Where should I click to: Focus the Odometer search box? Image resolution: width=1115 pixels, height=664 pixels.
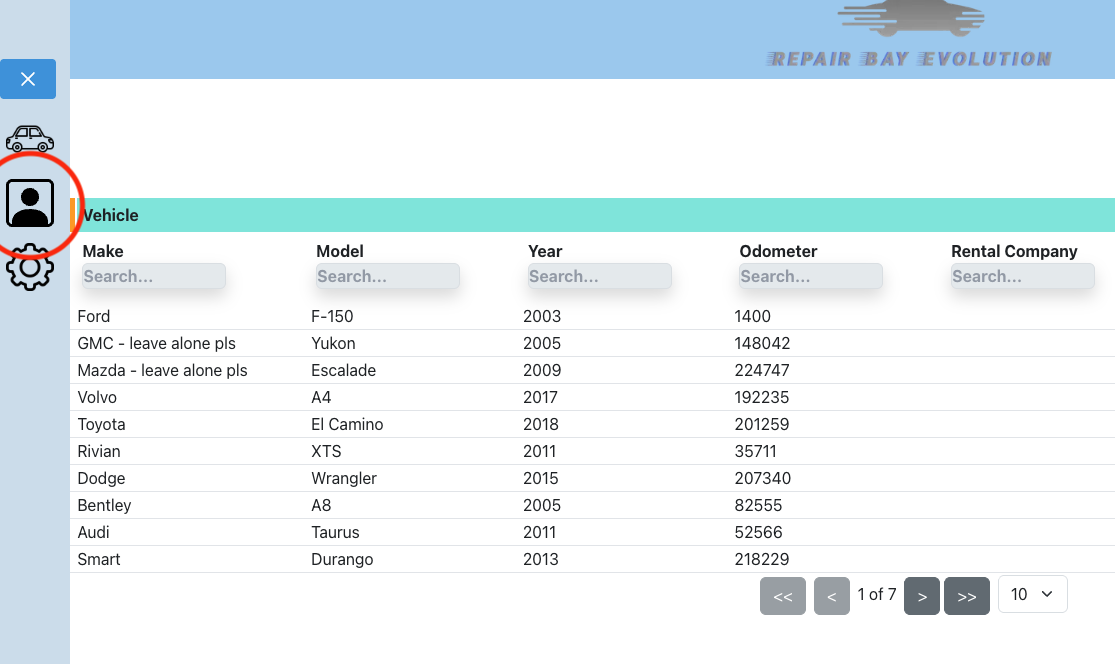pos(810,276)
